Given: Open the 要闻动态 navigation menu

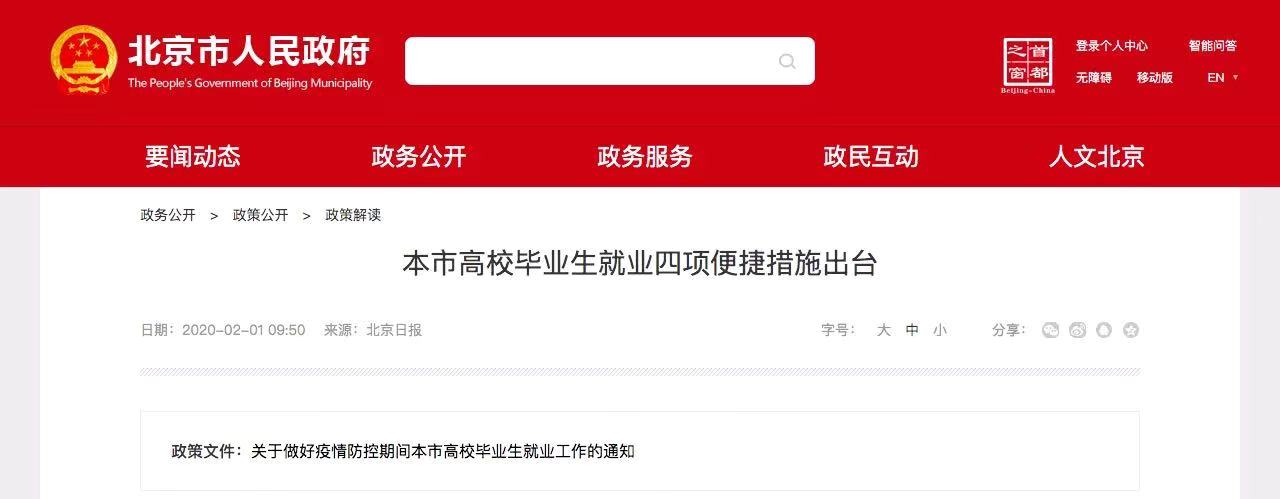Looking at the screenshot, I should (193, 157).
